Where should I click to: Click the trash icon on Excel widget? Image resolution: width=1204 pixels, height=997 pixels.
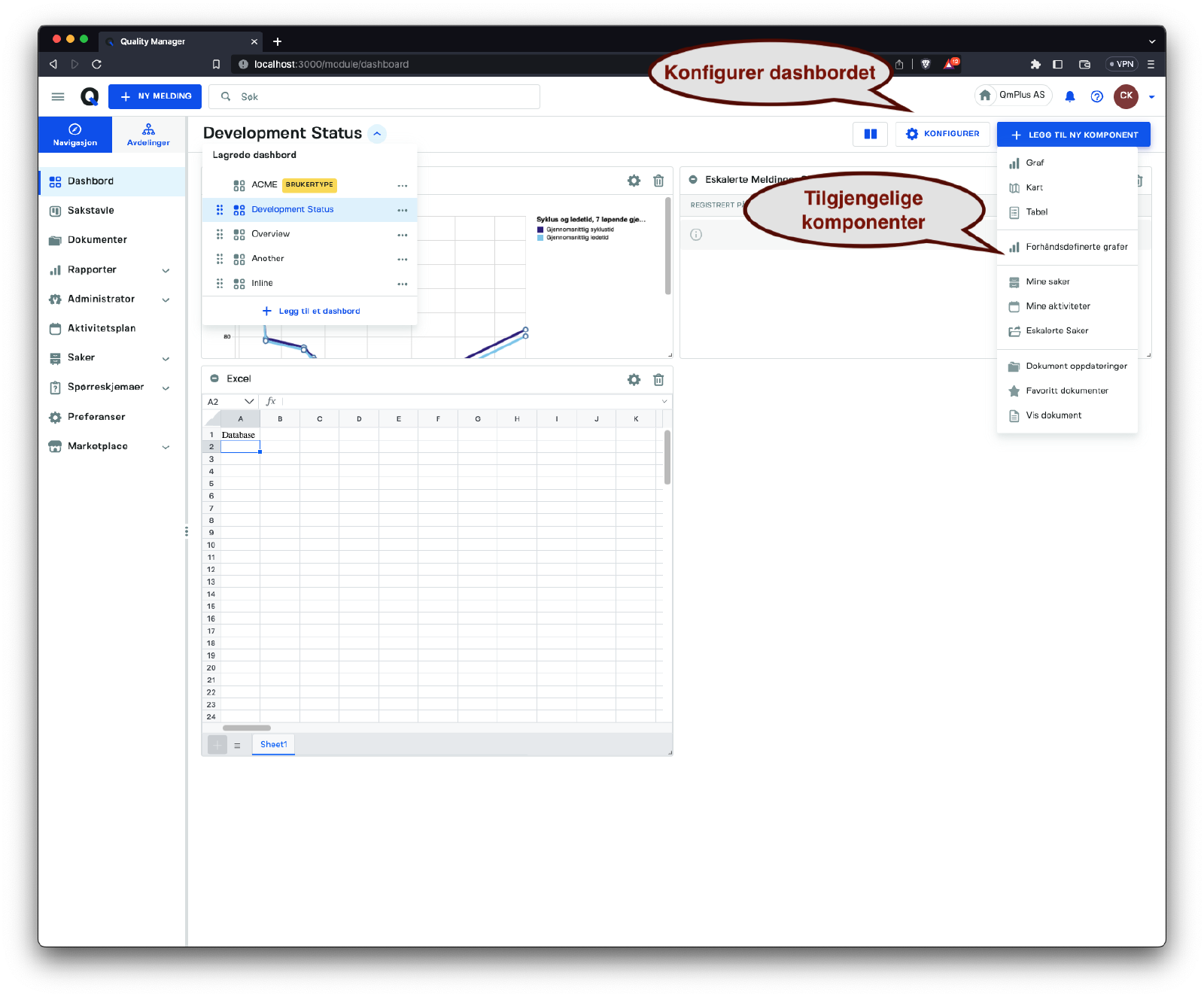658,380
